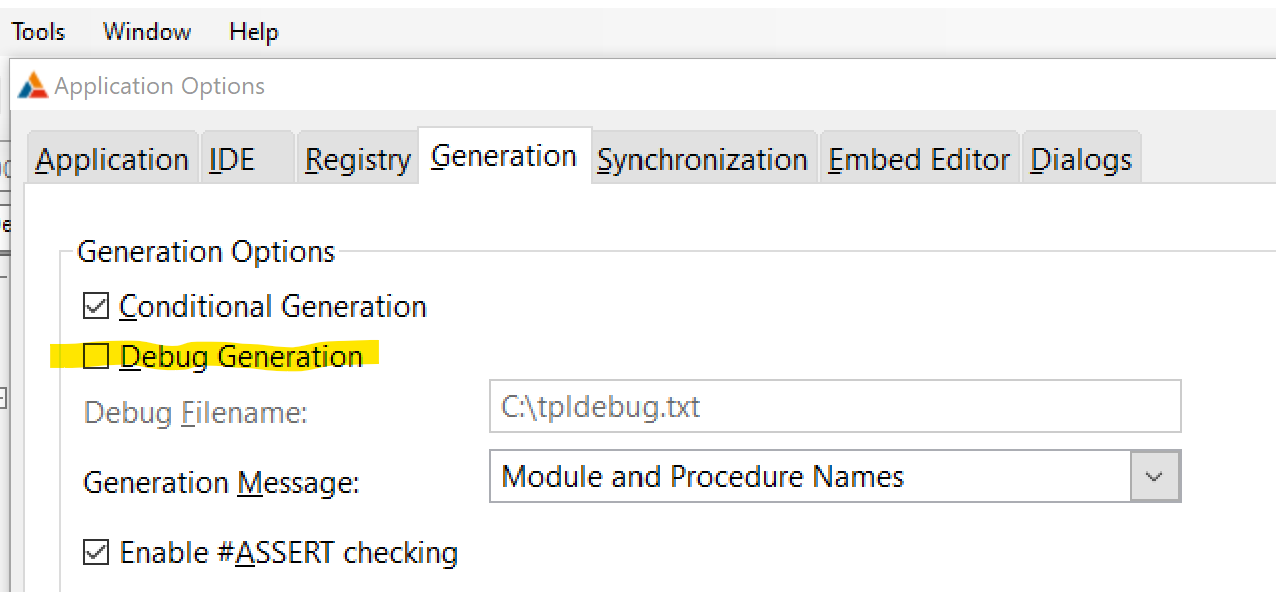
Task: Click the Application Options title bar
Action: pyautogui.click(x=600, y=86)
